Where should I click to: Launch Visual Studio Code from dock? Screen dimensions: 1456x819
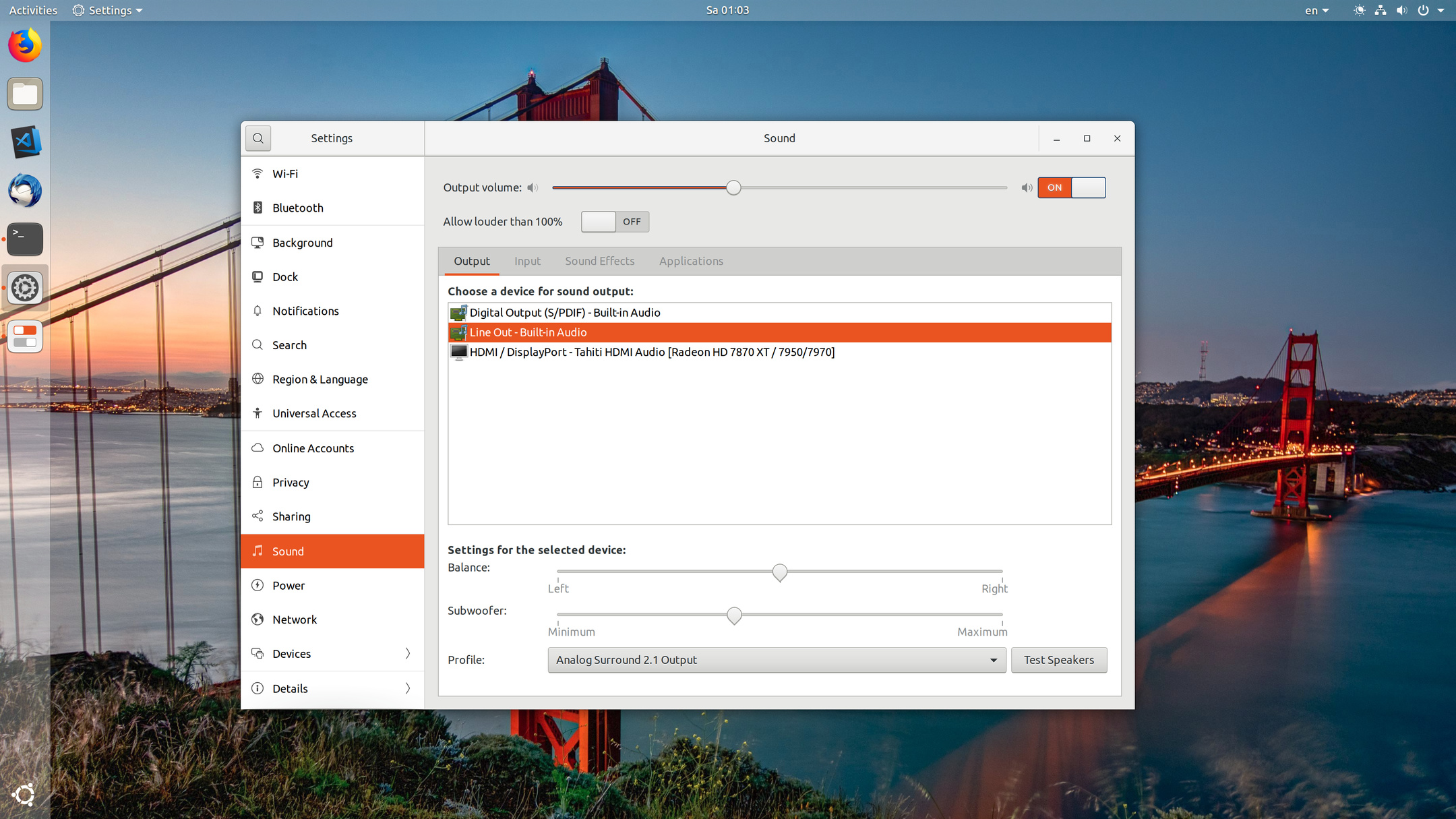[x=25, y=142]
